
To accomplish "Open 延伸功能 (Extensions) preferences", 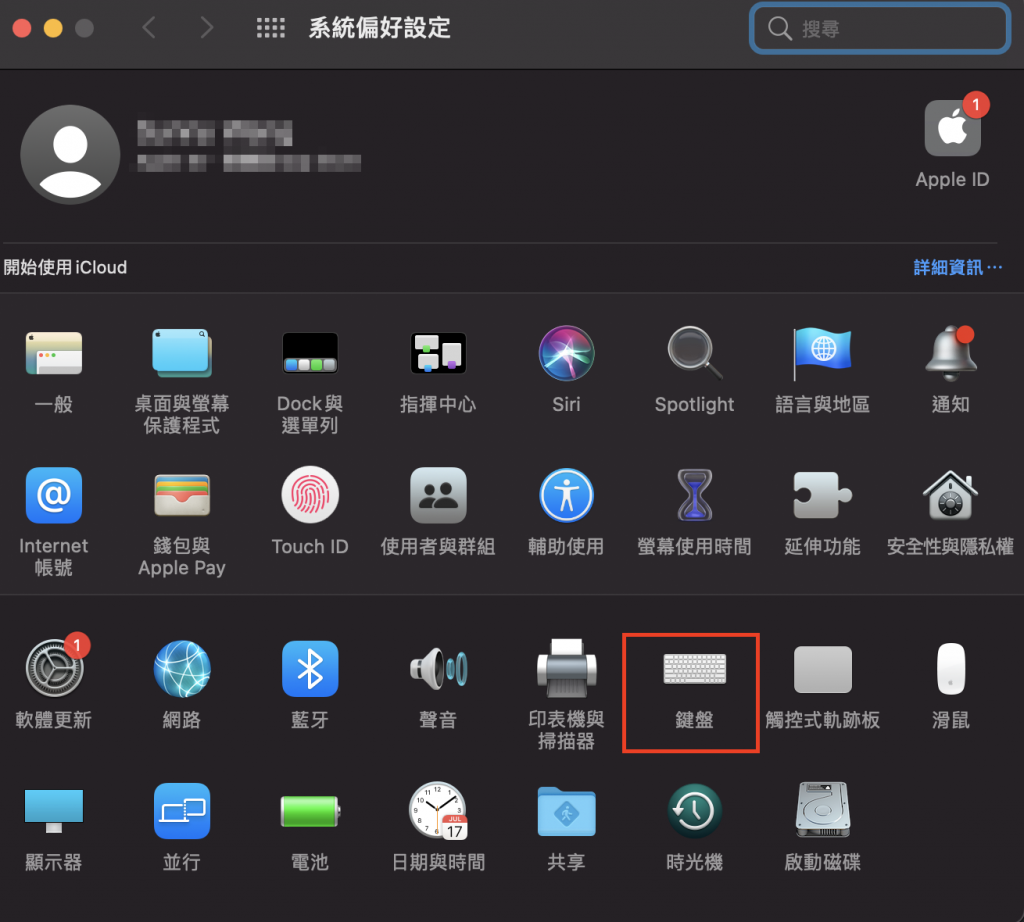I will click(822, 496).
